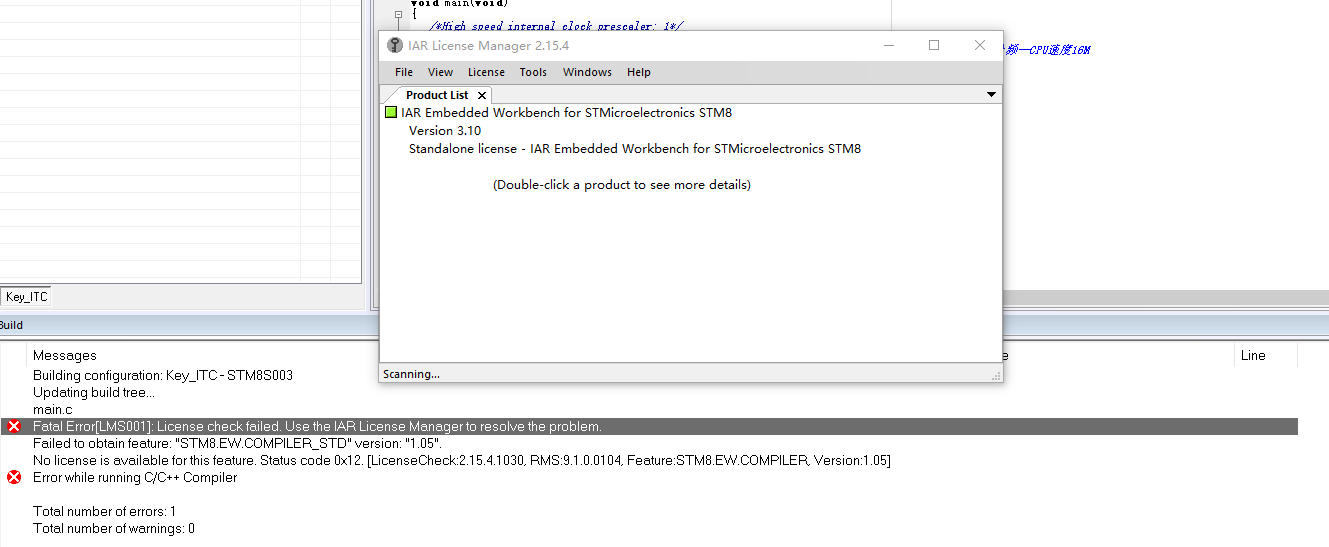Click the green status square beside STM8 product
Image resolution: width=1329 pixels, height=547 pixels.
click(x=391, y=113)
